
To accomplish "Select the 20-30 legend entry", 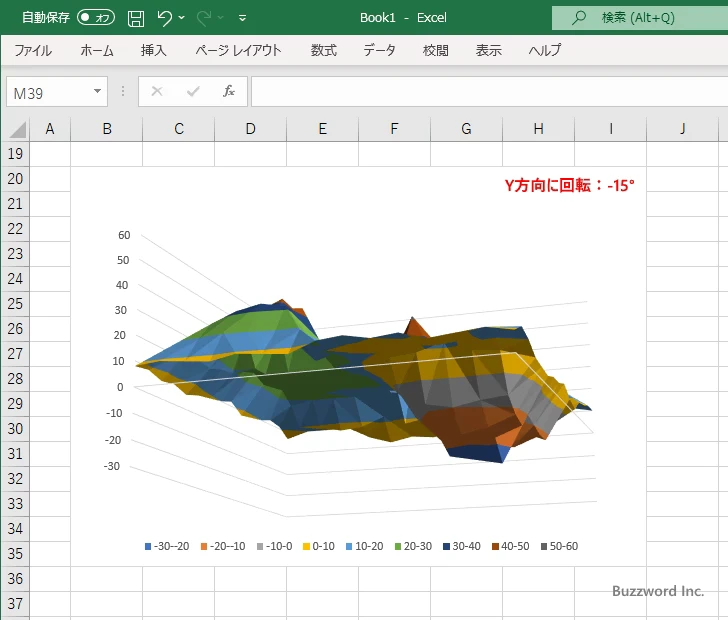I will 413,546.
